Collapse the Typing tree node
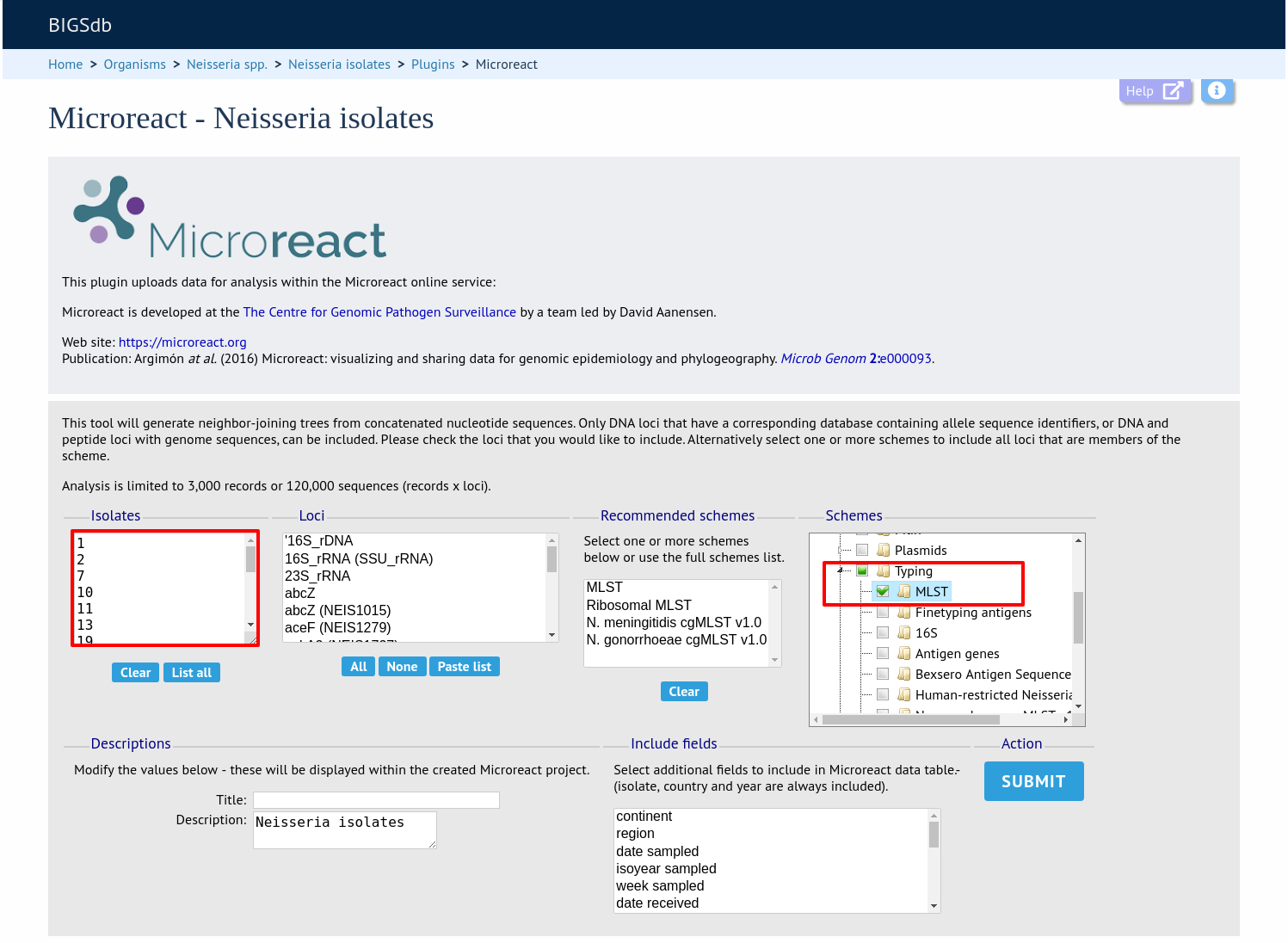The width and height of the screenshot is (1288, 943). click(841, 571)
